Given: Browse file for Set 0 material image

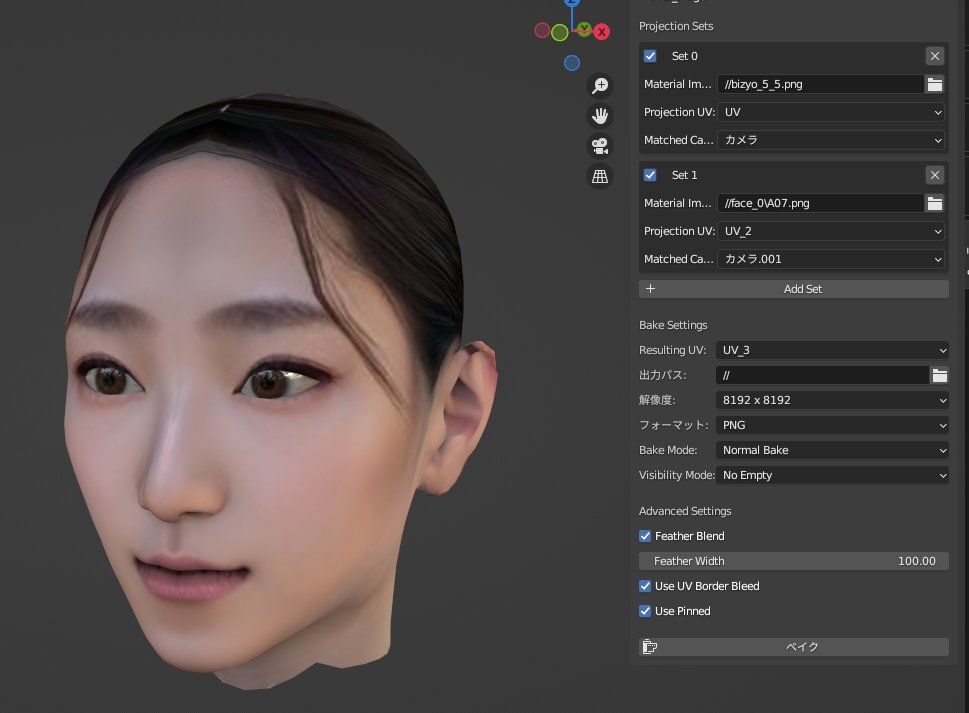Looking at the screenshot, I should pyautogui.click(x=935, y=84).
